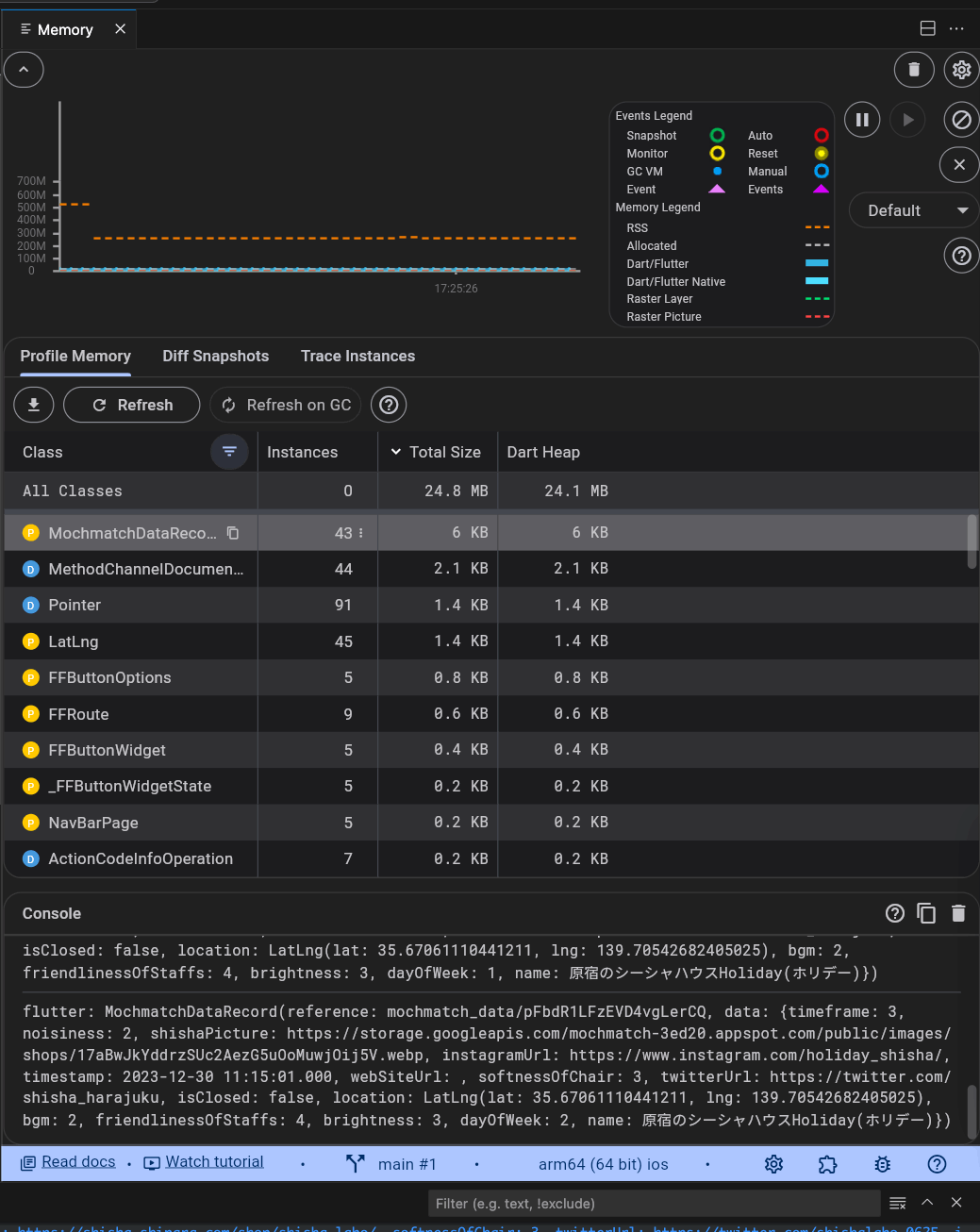980x1232 pixels.
Task: Open DevTools settings gear in status bar
Action: [774, 1164]
